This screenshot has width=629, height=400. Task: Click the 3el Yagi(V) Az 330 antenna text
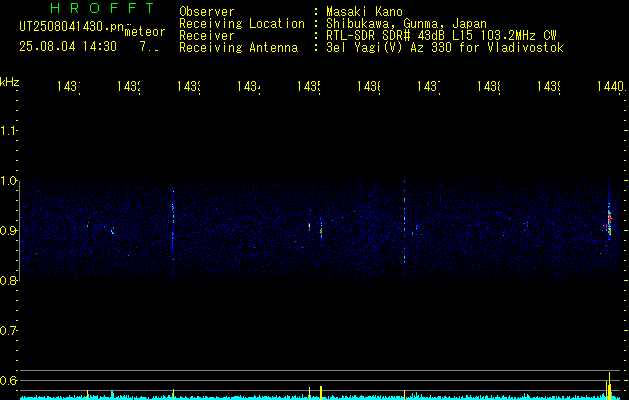tap(445, 48)
